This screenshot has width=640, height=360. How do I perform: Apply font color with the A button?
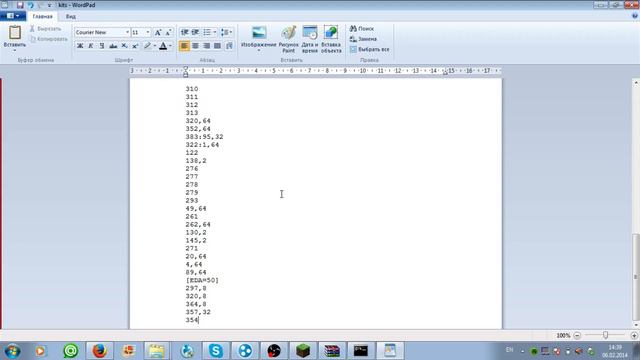click(x=163, y=46)
